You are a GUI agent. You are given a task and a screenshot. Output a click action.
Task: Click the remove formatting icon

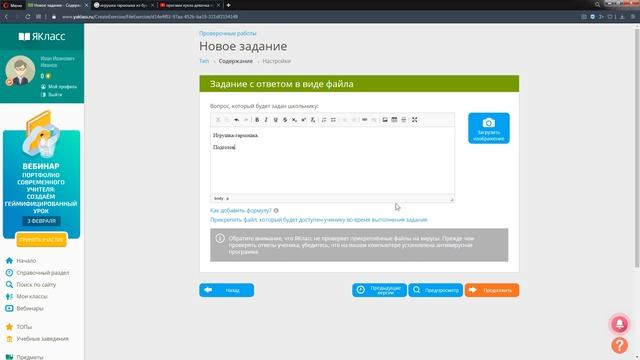click(x=313, y=120)
